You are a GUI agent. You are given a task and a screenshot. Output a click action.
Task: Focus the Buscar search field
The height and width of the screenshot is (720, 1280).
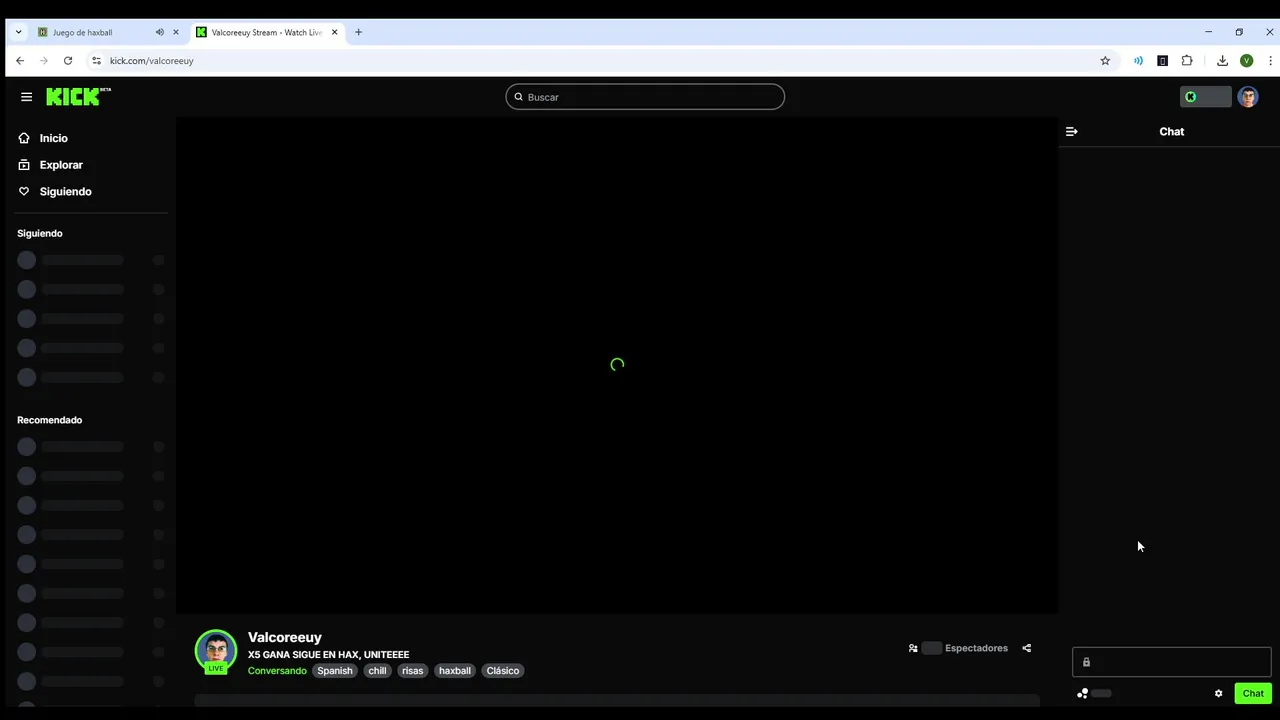click(x=645, y=97)
